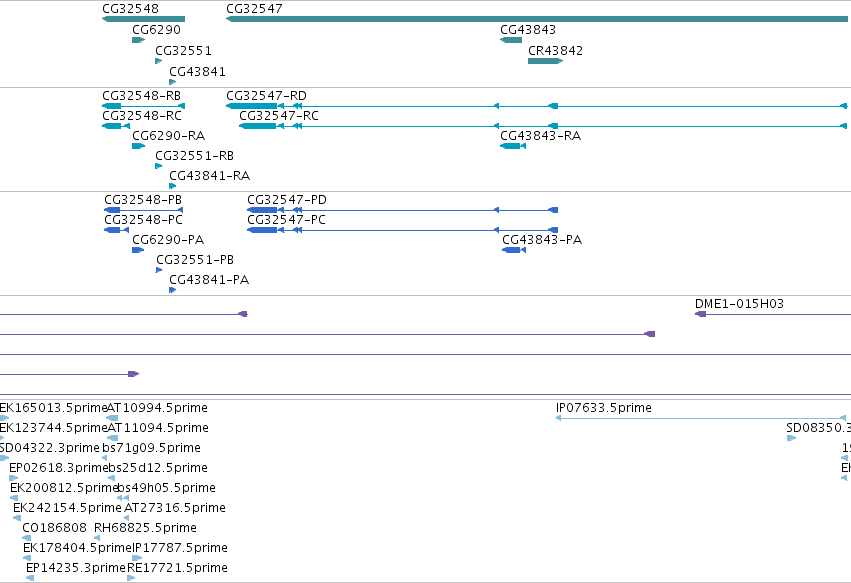Click the CG32547-RD label text
851x583 pixels.
coord(266,96)
